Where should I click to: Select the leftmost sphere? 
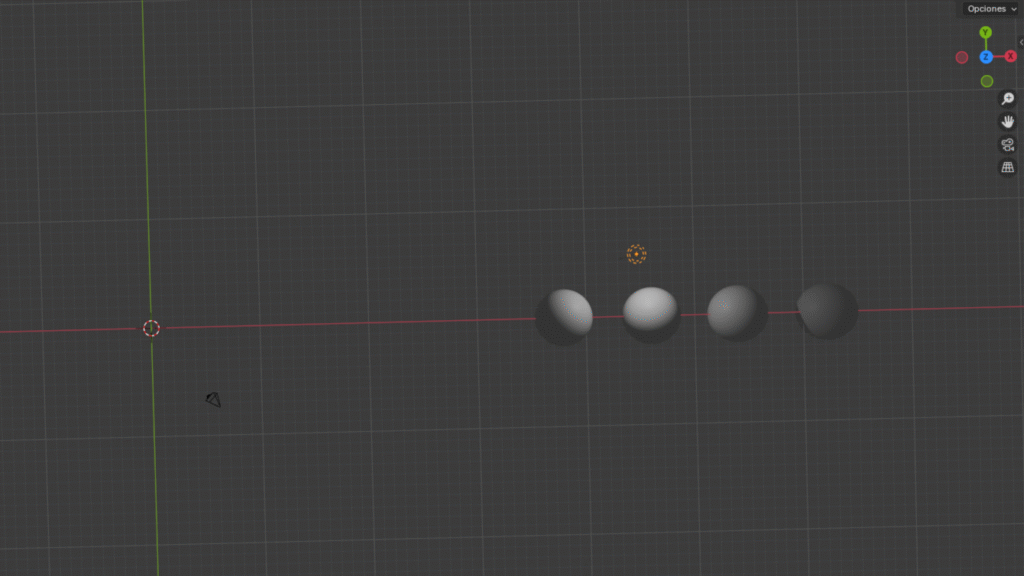click(x=564, y=317)
